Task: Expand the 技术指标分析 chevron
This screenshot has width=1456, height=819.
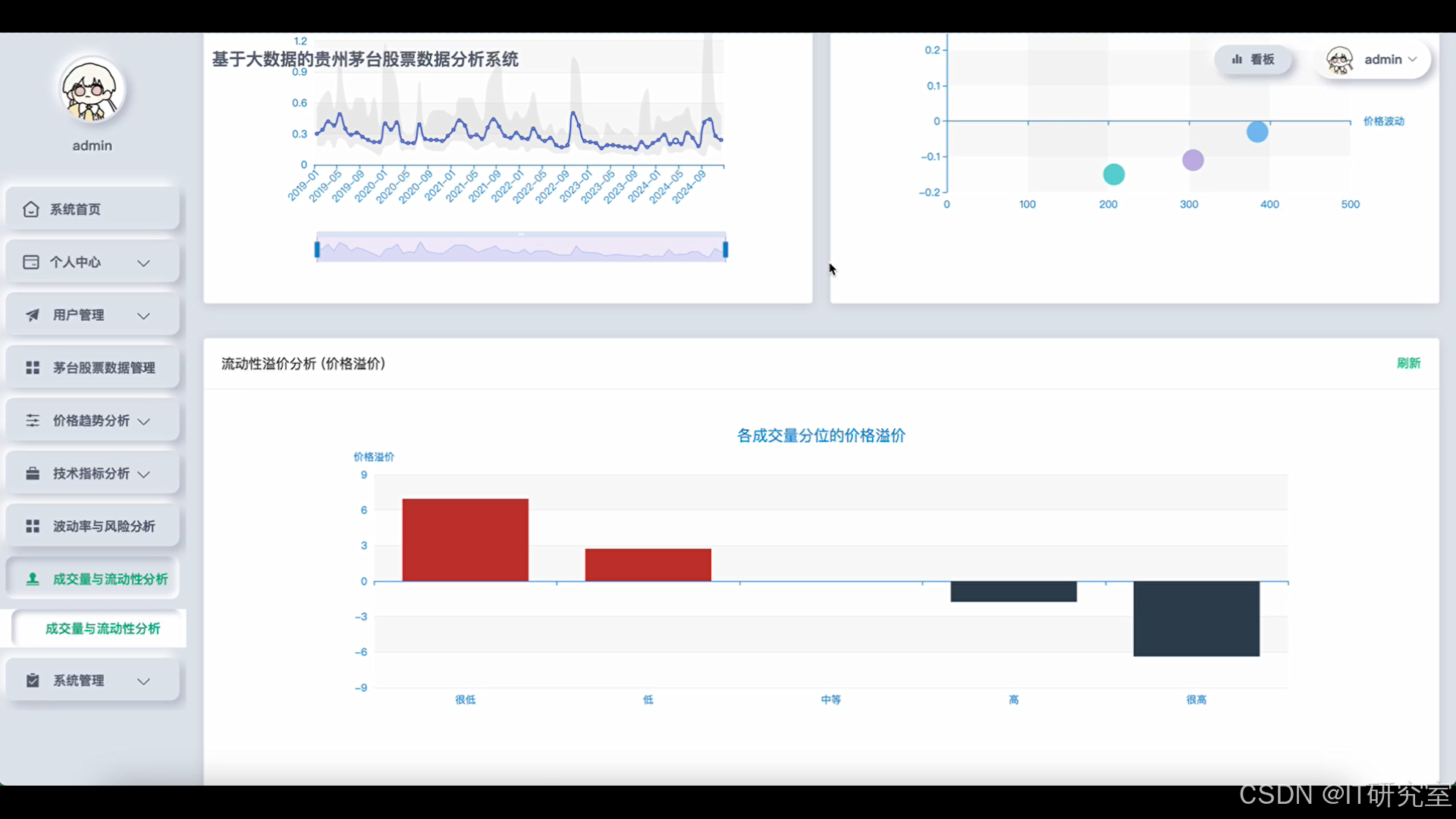Action: (x=143, y=474)
